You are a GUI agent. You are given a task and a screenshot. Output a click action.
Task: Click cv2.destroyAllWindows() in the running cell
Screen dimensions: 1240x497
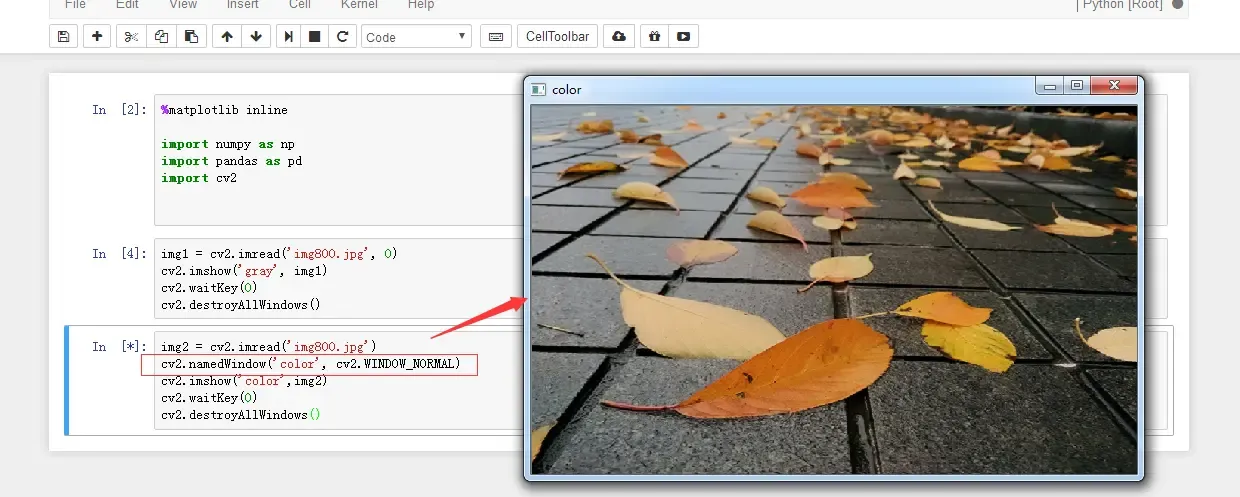(x=241, y=415)
